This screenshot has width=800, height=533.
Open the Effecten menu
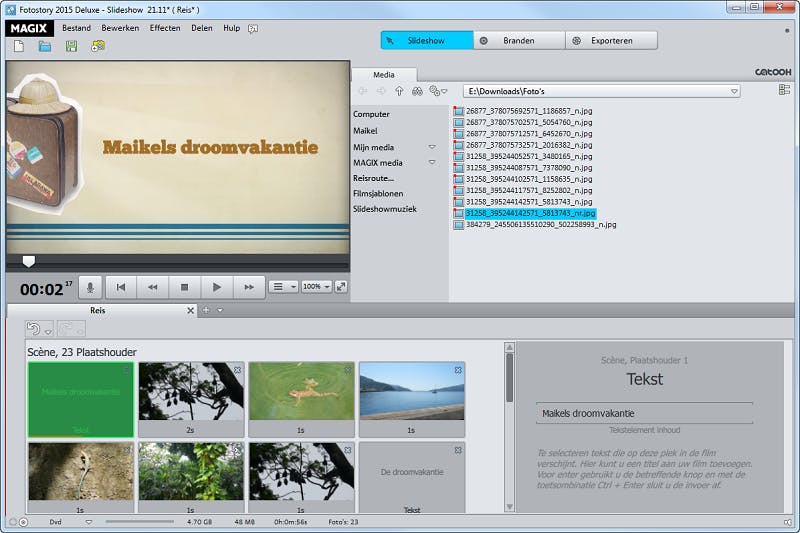click(x=165, y=28)
